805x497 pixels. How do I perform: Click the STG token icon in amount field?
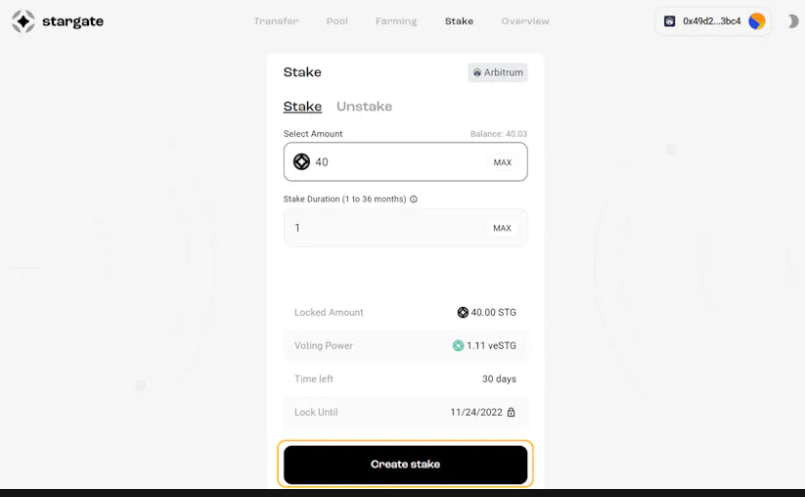[x=301, y=162]
